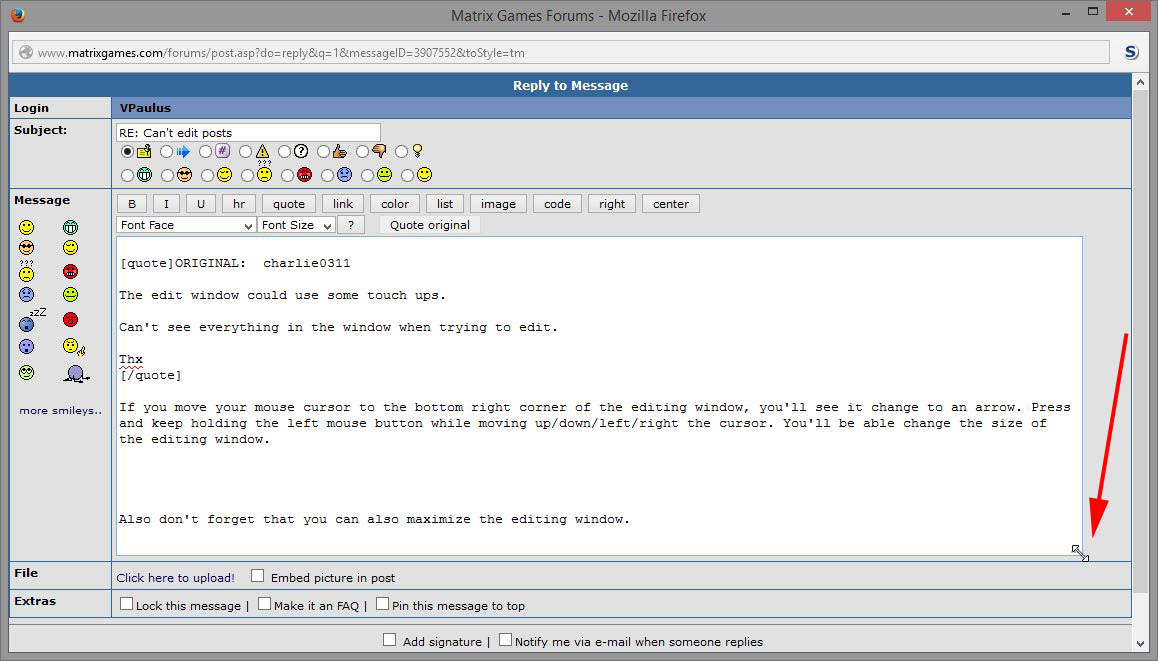
Task: Click into the Subject text field
Action: coord(248,133)
